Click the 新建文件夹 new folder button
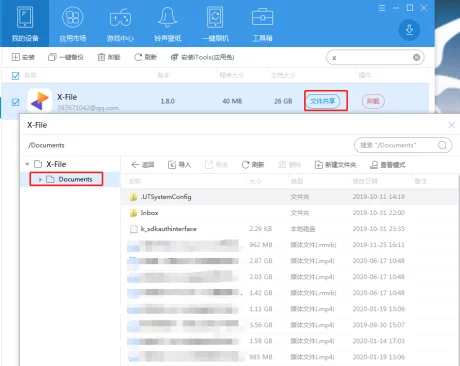The image size is (460, 366). pyautogui.click(x=335, y=165)
